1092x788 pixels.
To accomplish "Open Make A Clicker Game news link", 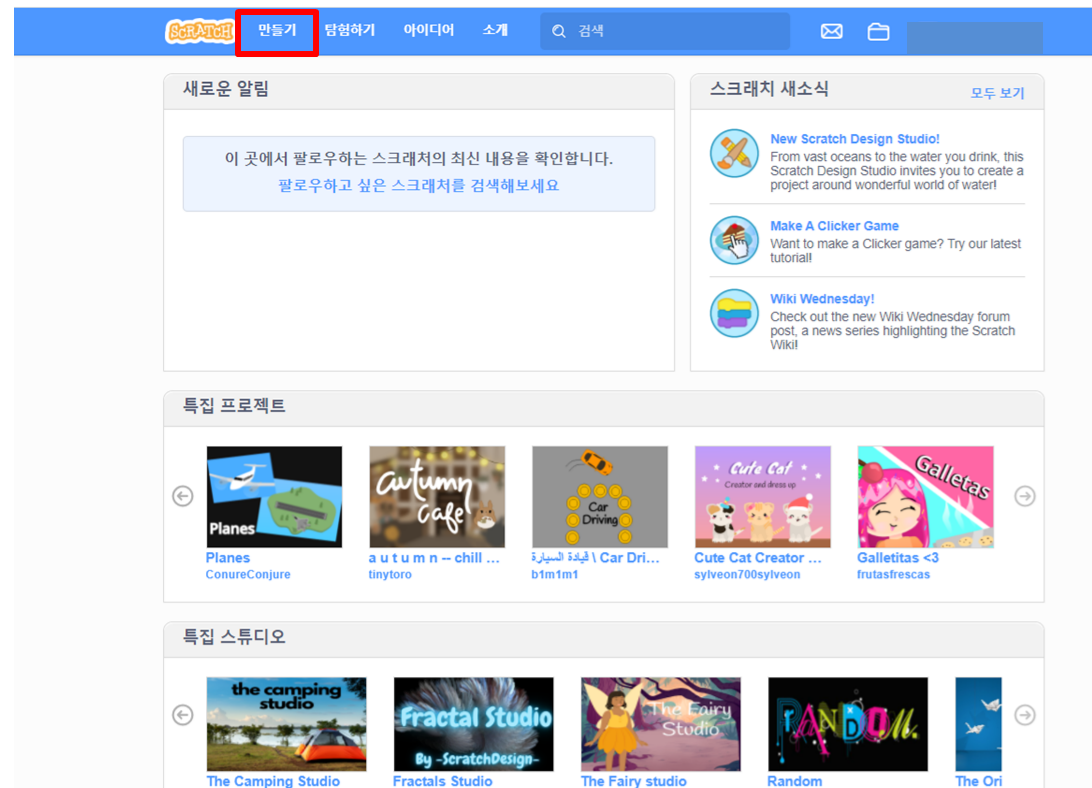I will (x=834, y=226).
